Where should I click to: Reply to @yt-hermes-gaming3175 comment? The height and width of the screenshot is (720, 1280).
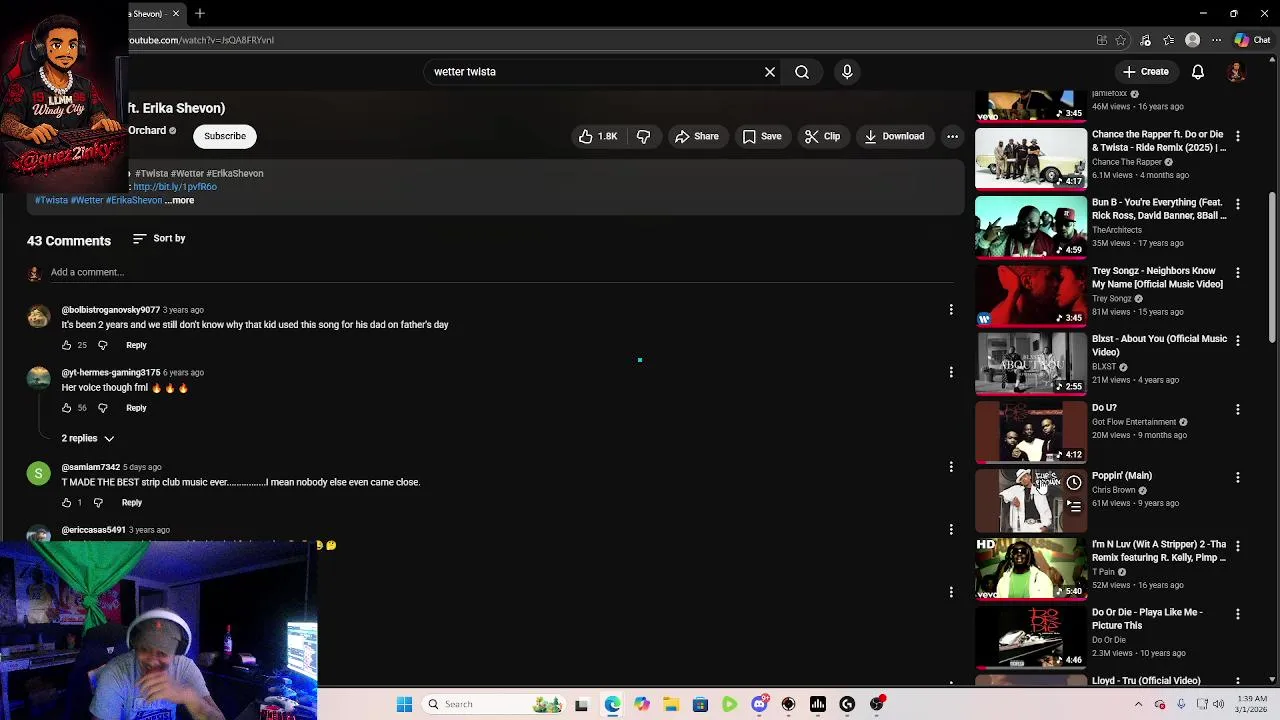[x=136, y=408]
